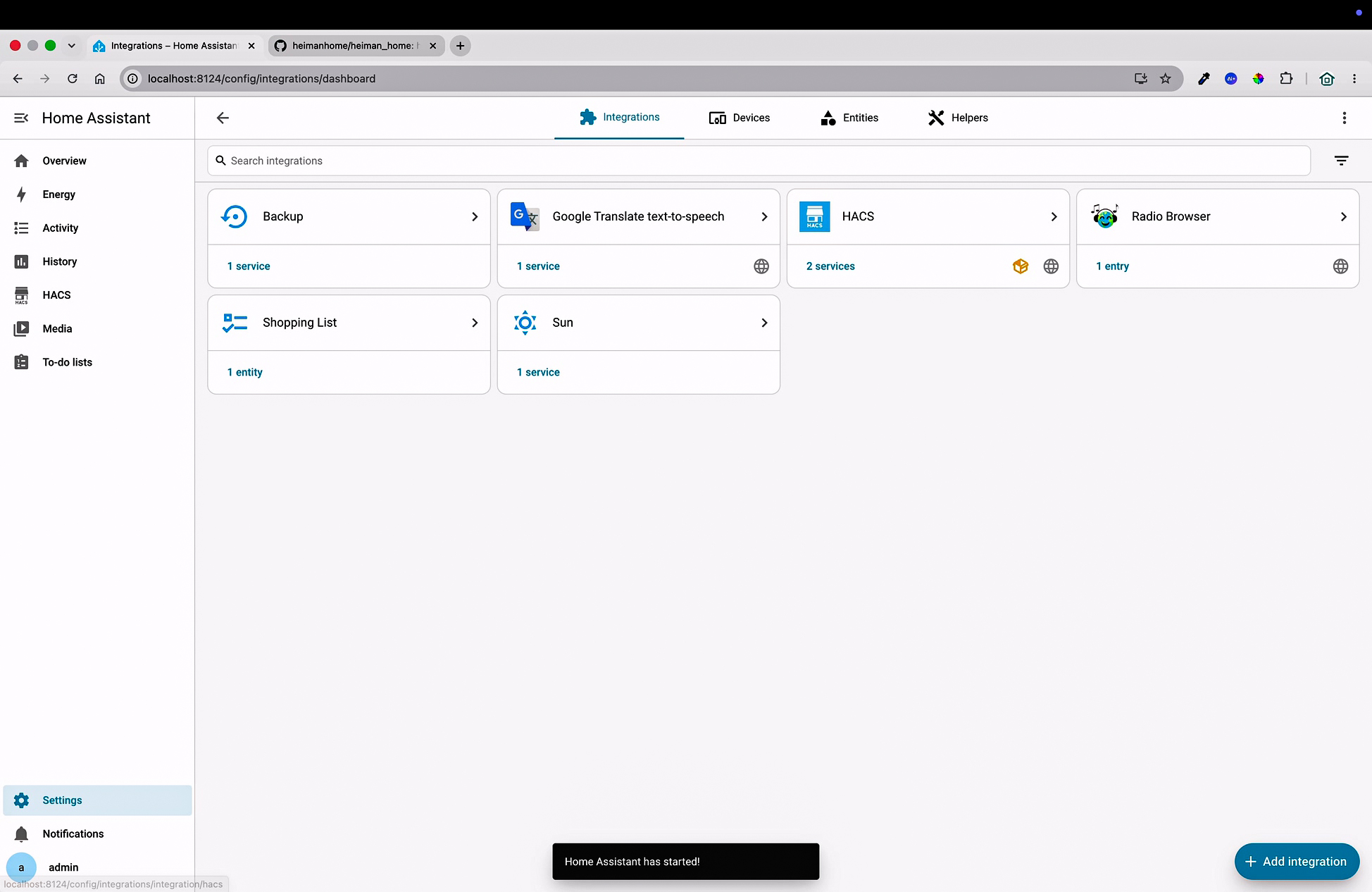Click the globe icon on Google Translate card

(761, 266)
